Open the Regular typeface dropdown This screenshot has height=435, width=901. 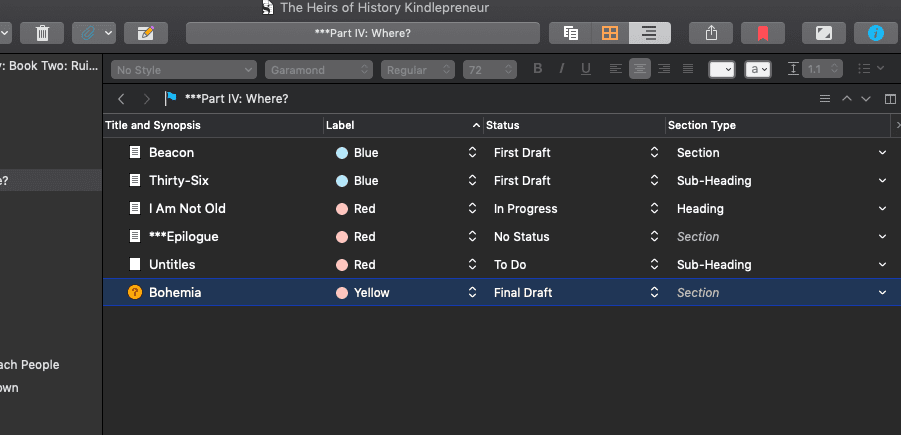[418, 70]
